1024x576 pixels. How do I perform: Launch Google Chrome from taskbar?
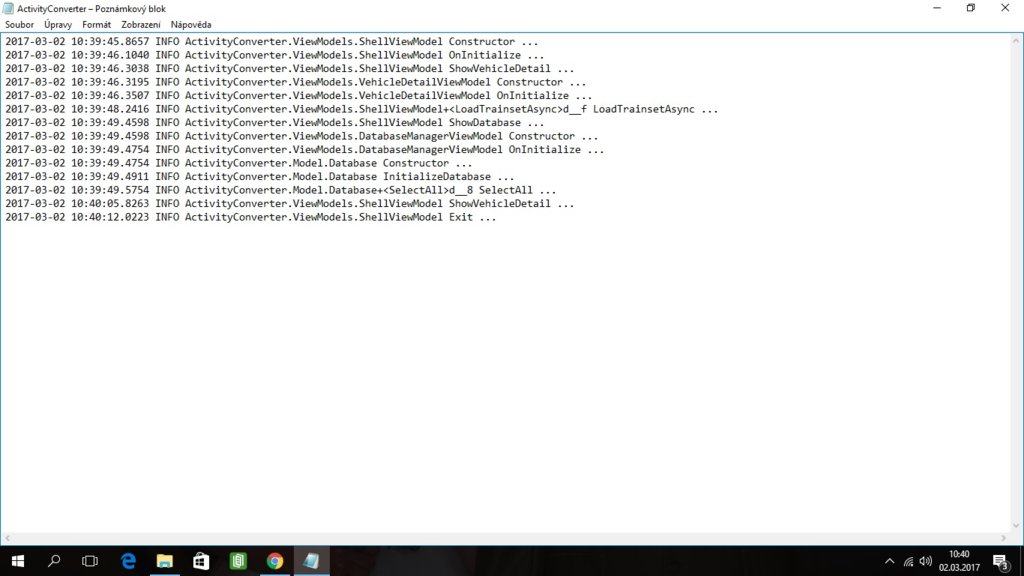pos(274,561)
